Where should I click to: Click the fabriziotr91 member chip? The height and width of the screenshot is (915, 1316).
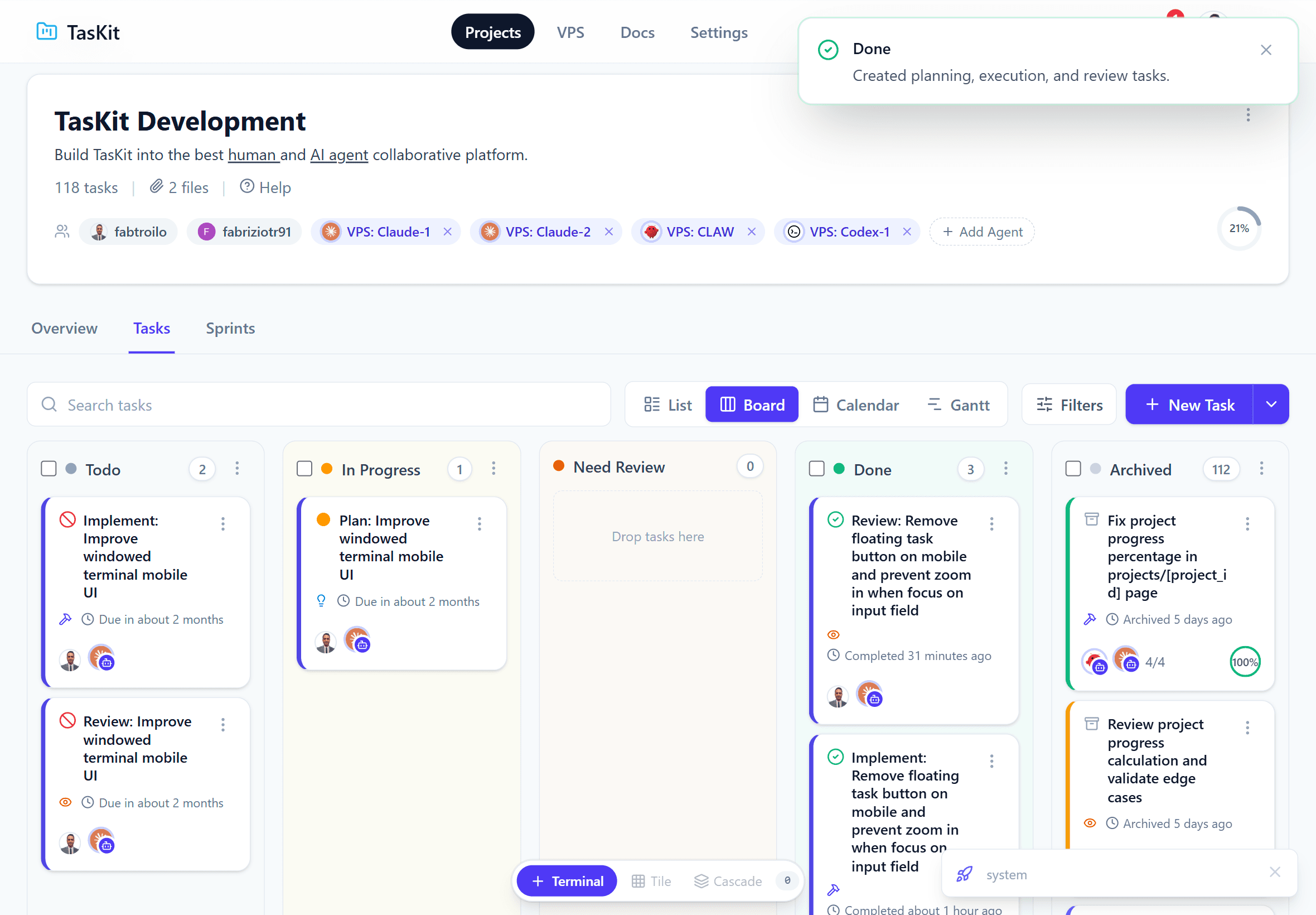[244, 232]
